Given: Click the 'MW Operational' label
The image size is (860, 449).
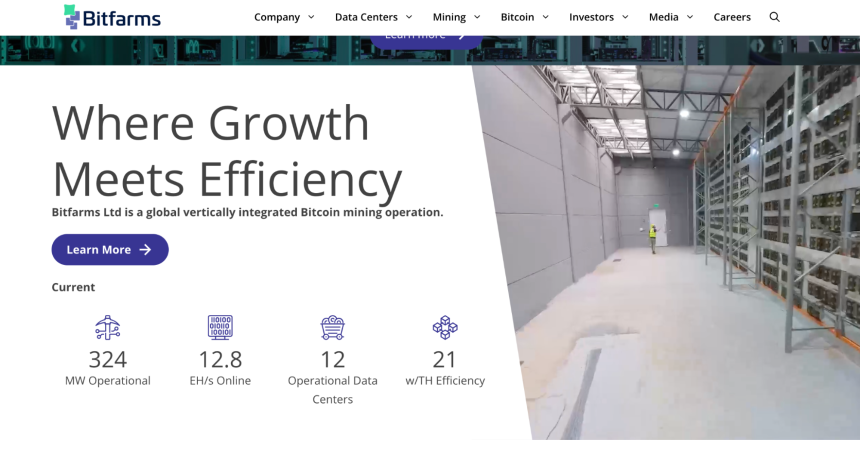Looking at the screenshot, I should point(108,380).
